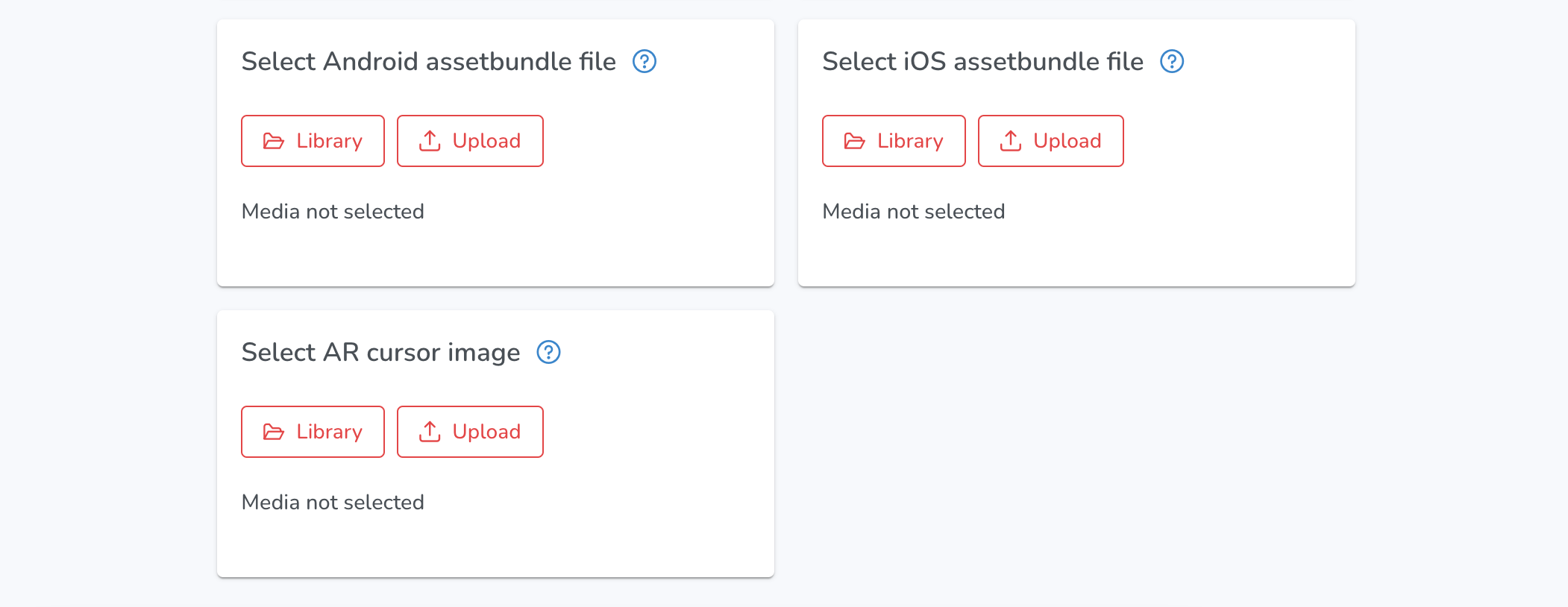Click folder icon in AR cursor Library button
This screenshot has height=607, width=1568.
274,432
